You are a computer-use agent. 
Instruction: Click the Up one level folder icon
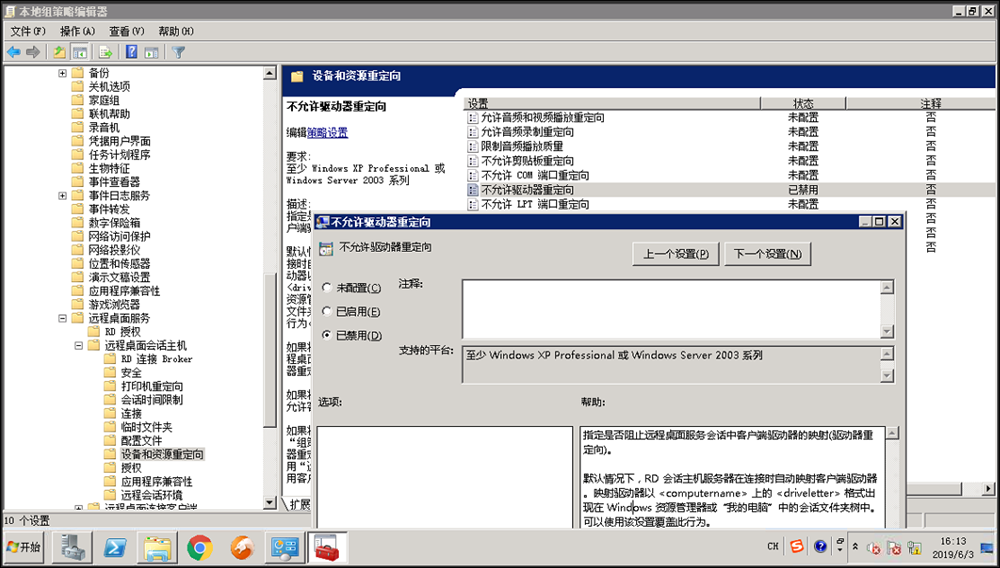tap(59, 52)
